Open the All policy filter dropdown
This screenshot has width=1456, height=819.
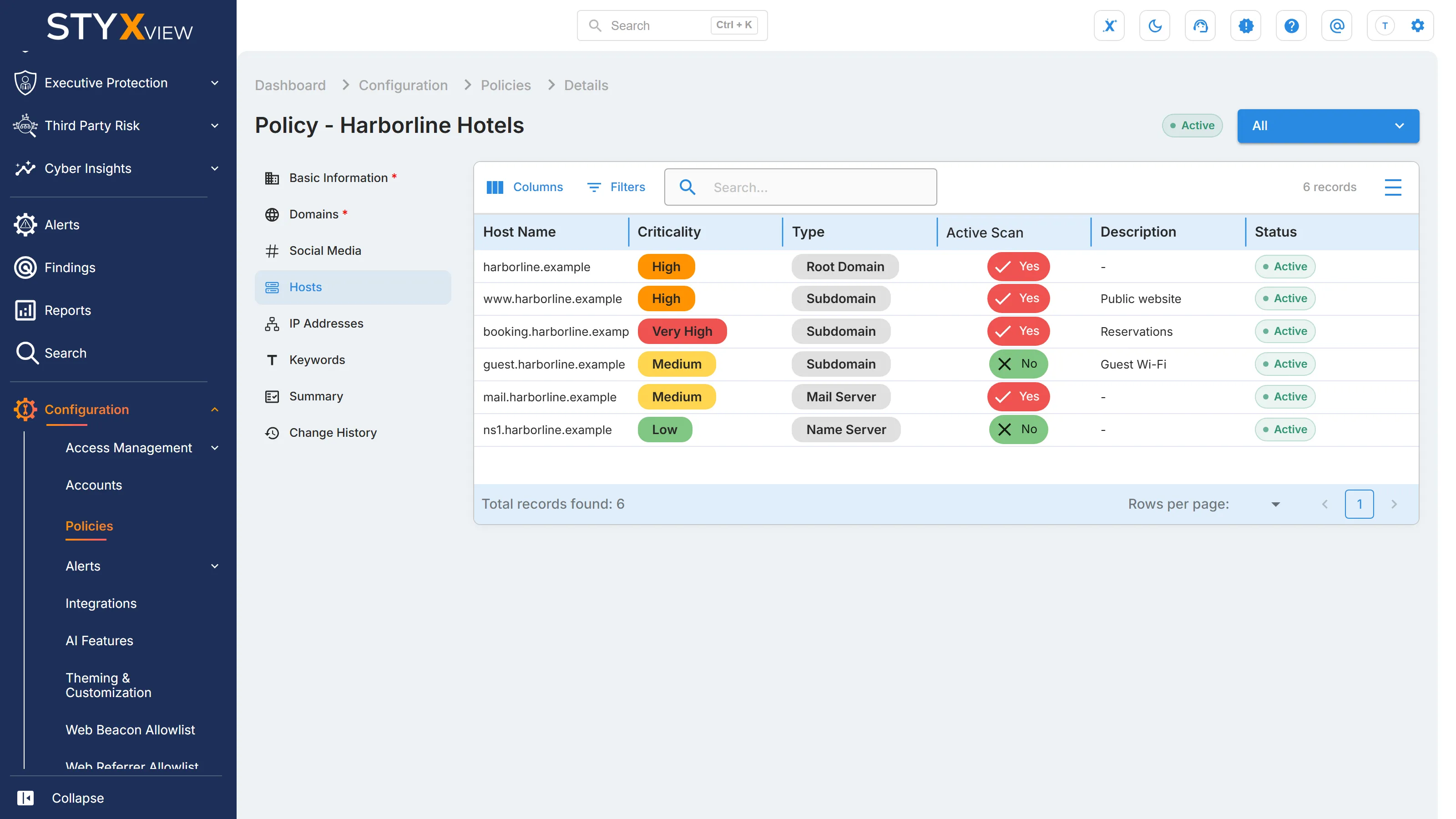pyautogui.click(x=1328, y=126)
